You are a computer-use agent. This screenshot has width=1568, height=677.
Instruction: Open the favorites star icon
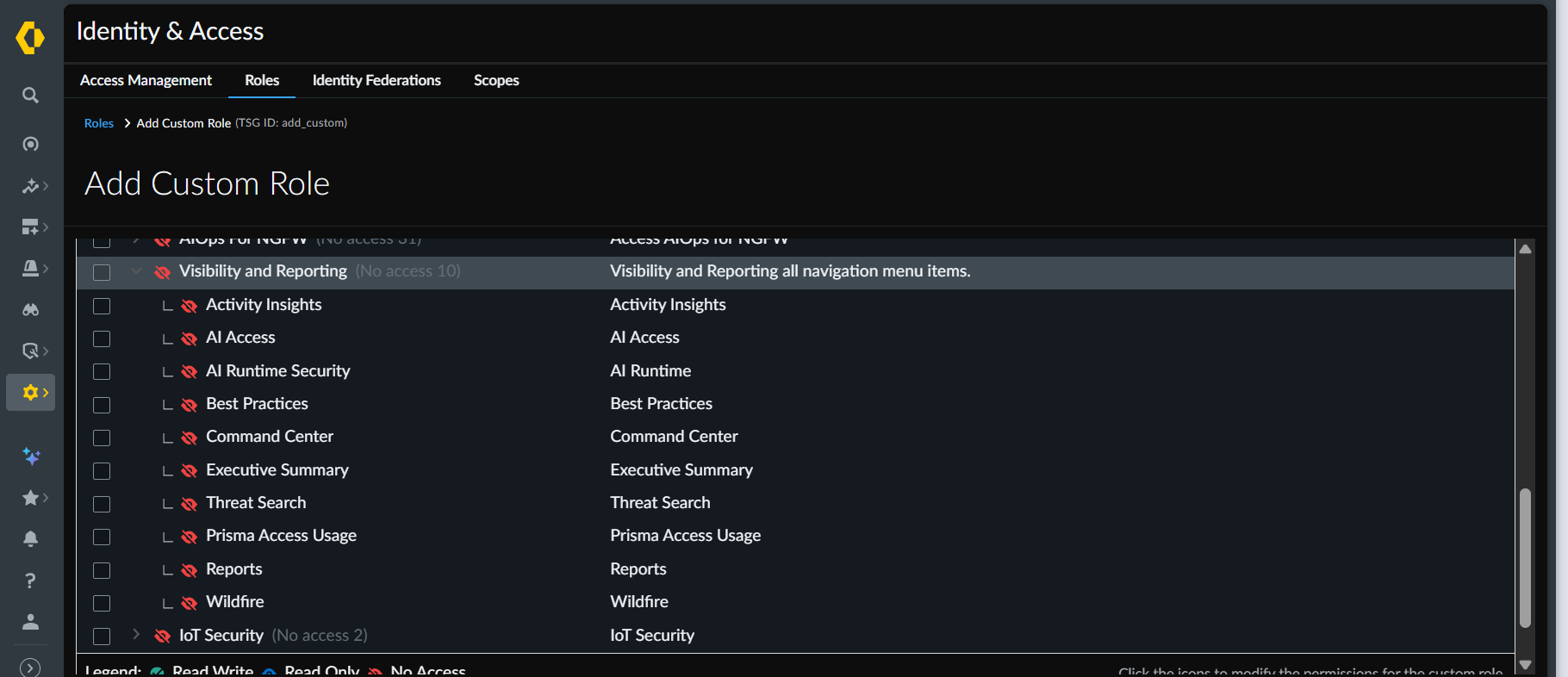coord(31,498)
